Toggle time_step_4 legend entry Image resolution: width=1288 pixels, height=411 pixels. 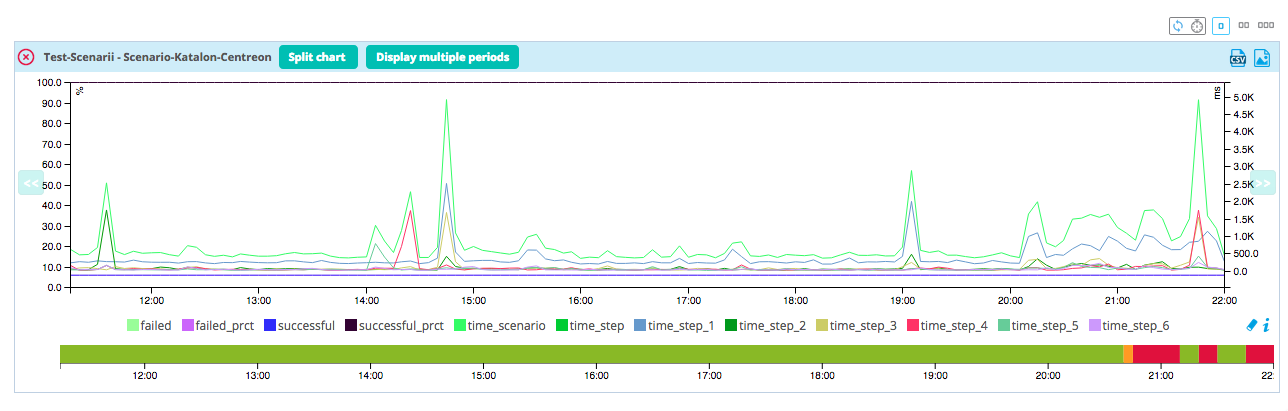952,325
